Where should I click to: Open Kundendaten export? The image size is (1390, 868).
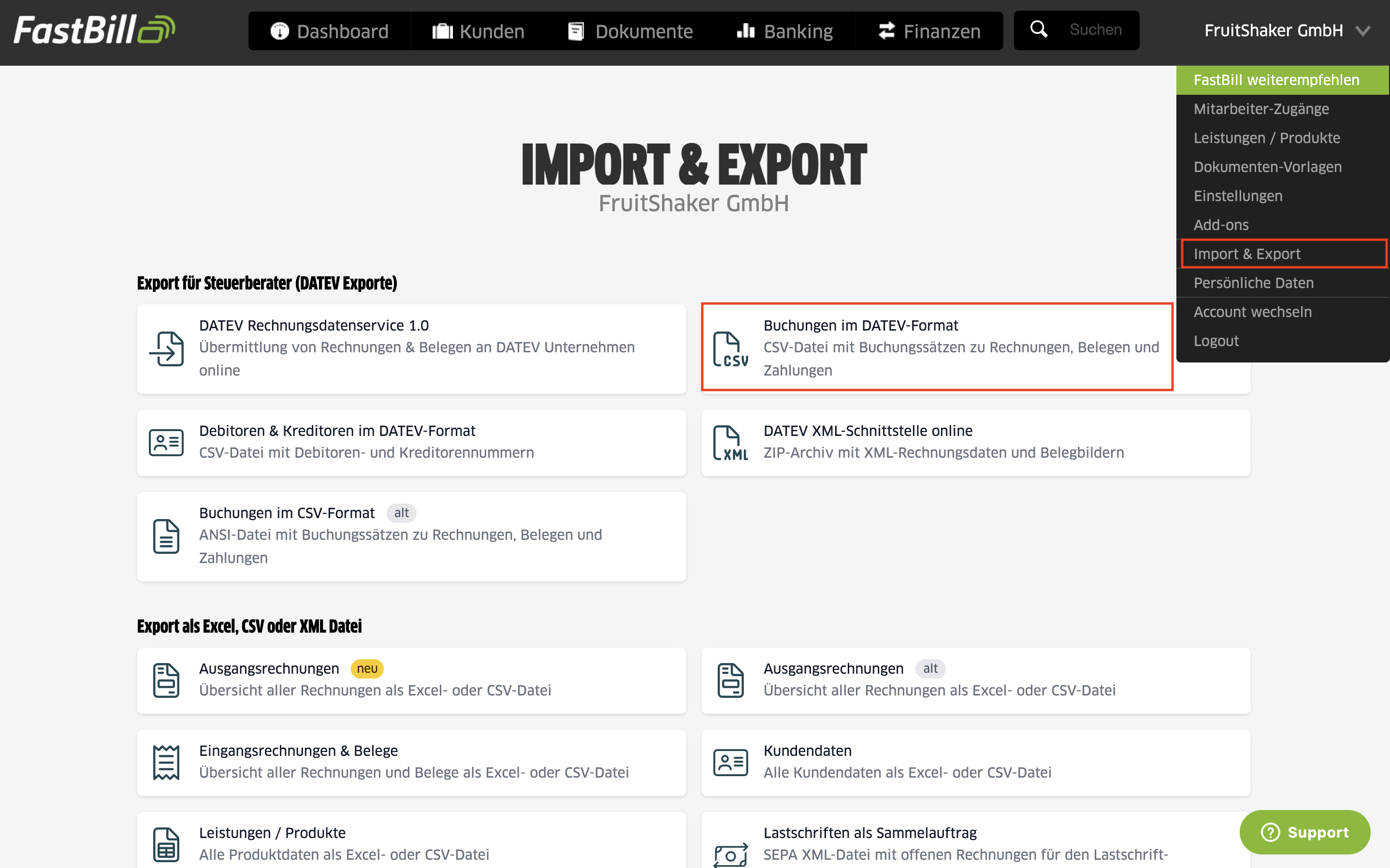click(976, 762)
